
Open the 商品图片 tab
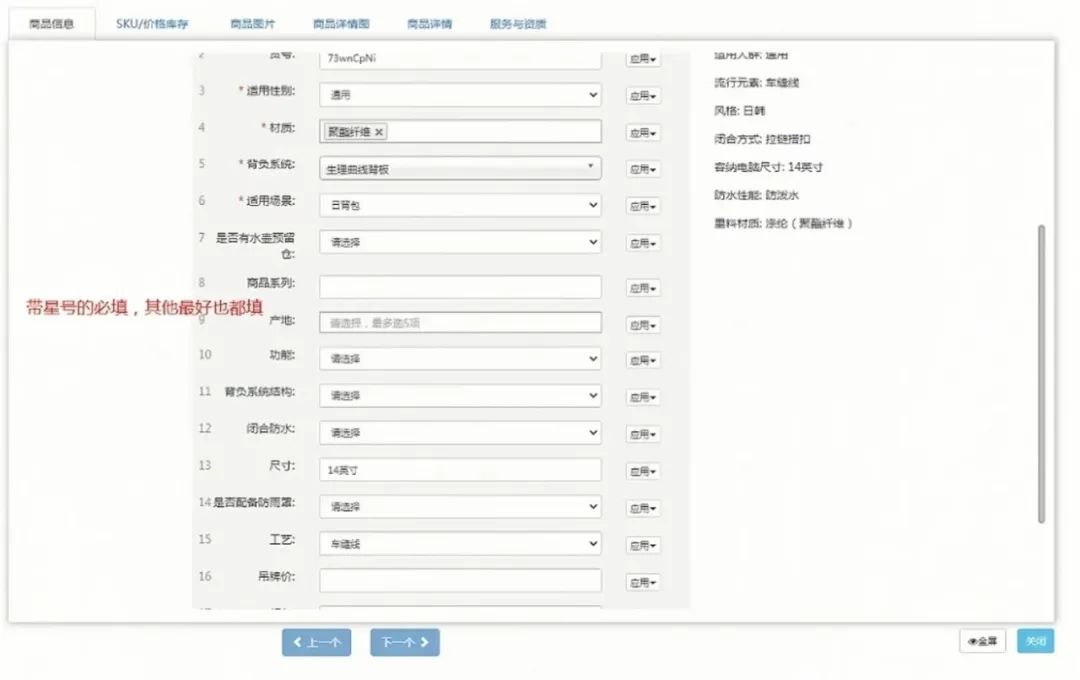(253, 23)
